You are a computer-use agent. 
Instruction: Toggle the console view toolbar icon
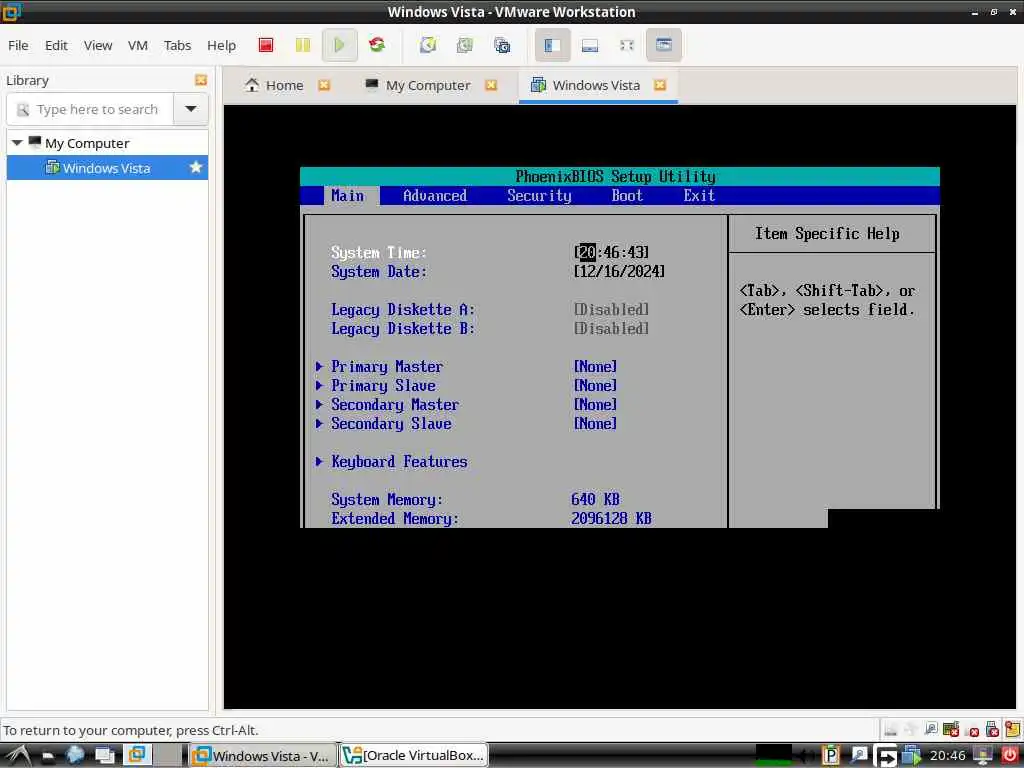coord(664,45)
